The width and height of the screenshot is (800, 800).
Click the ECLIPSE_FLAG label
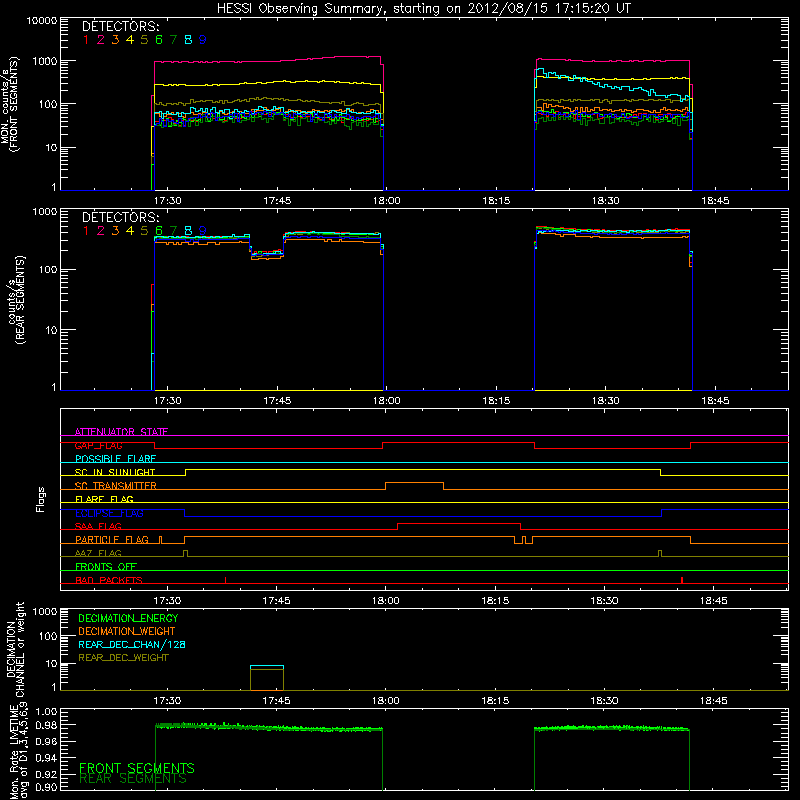[109, 513]
